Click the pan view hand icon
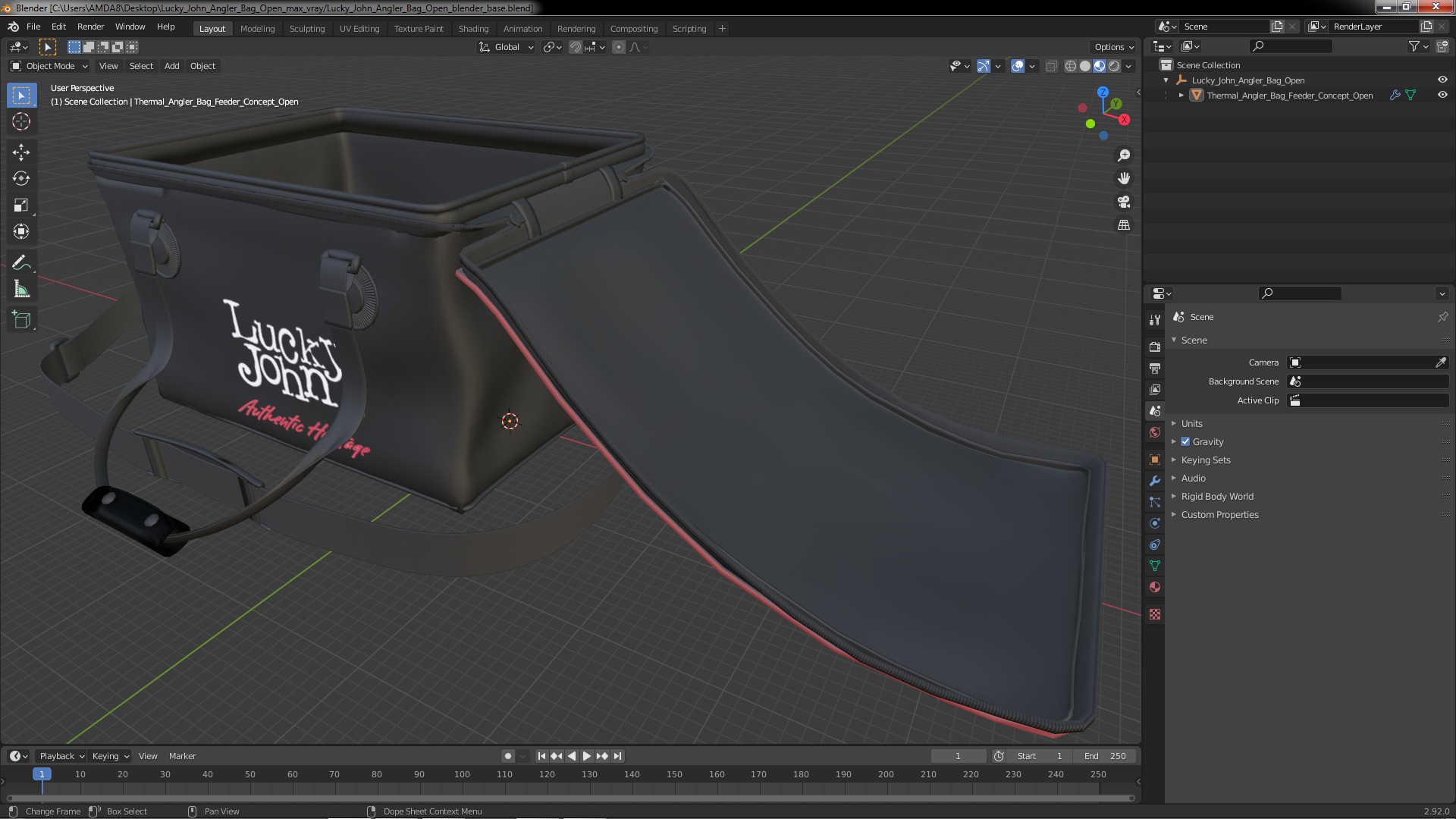Screen dimensions: 1456x819 1124,178
